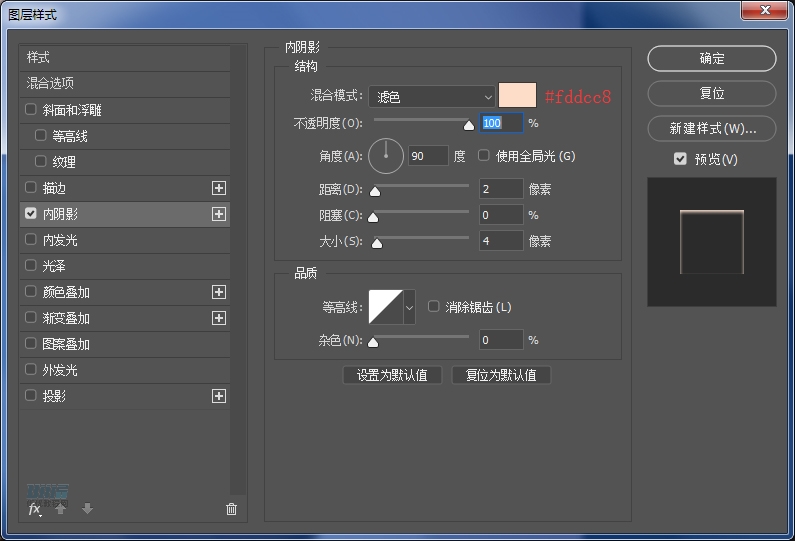Click the move effect down arrow
Image resolution: width=795 pixels, height=541 pixels.
(x=87, y=509)
